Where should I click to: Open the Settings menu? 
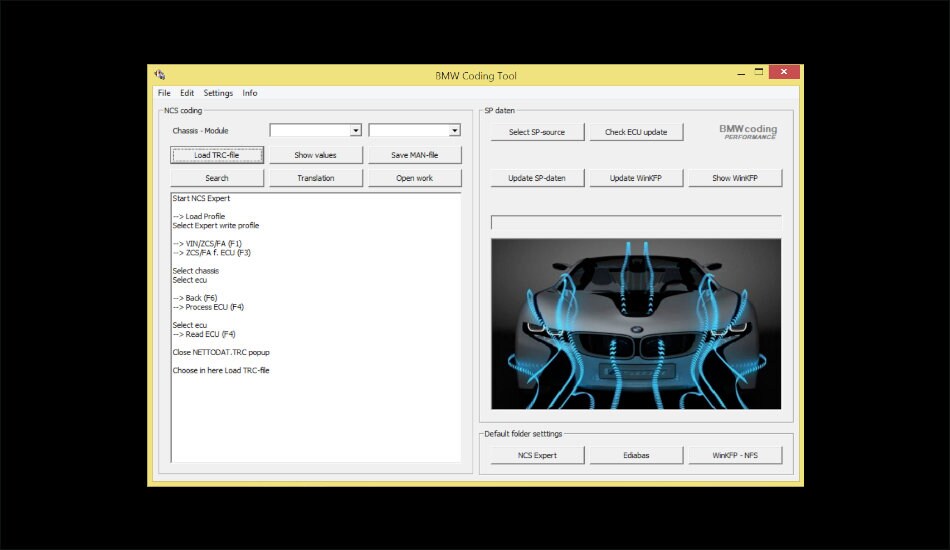click(x=218, y=93)
